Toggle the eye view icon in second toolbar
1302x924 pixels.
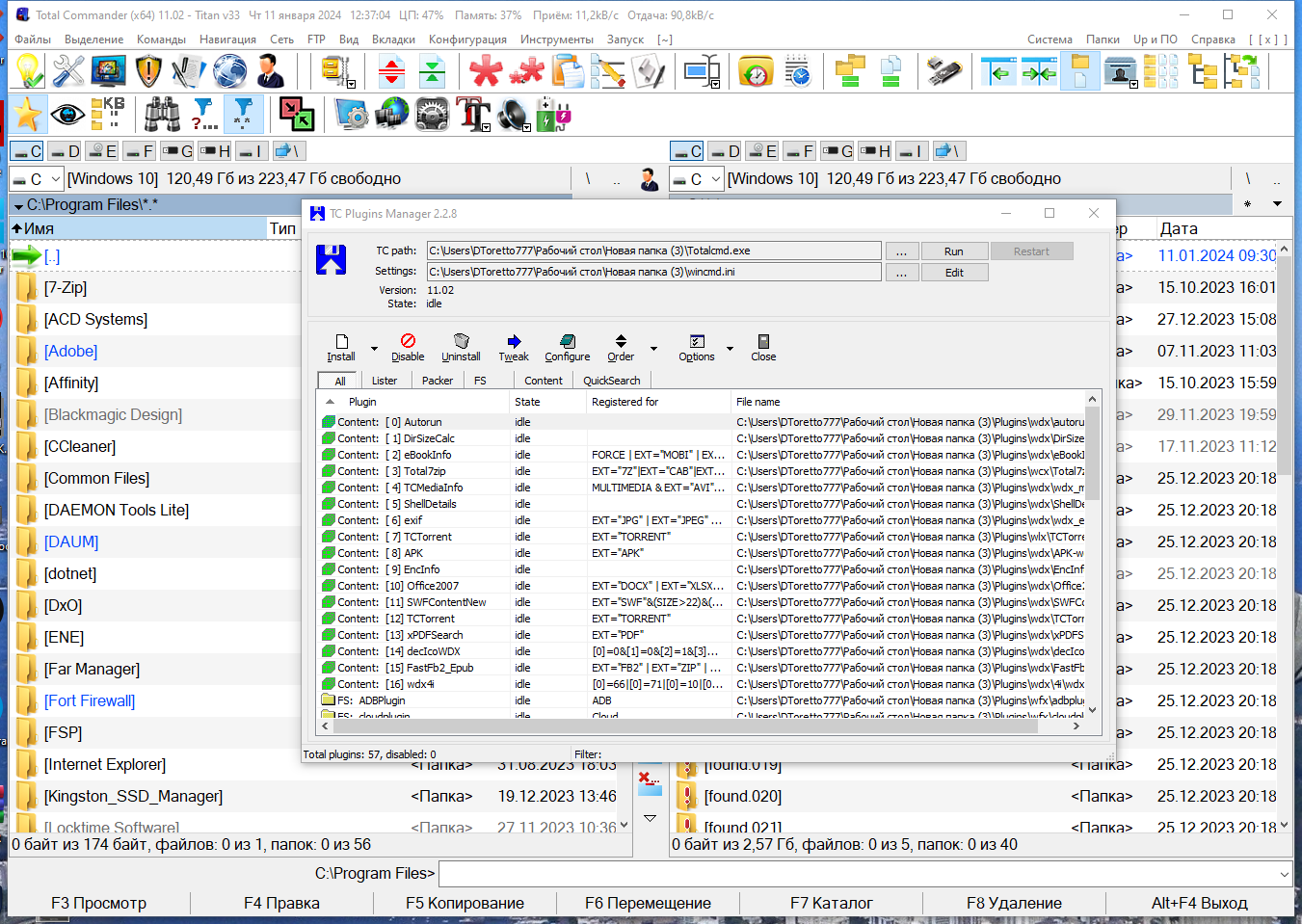coord(67,115)
